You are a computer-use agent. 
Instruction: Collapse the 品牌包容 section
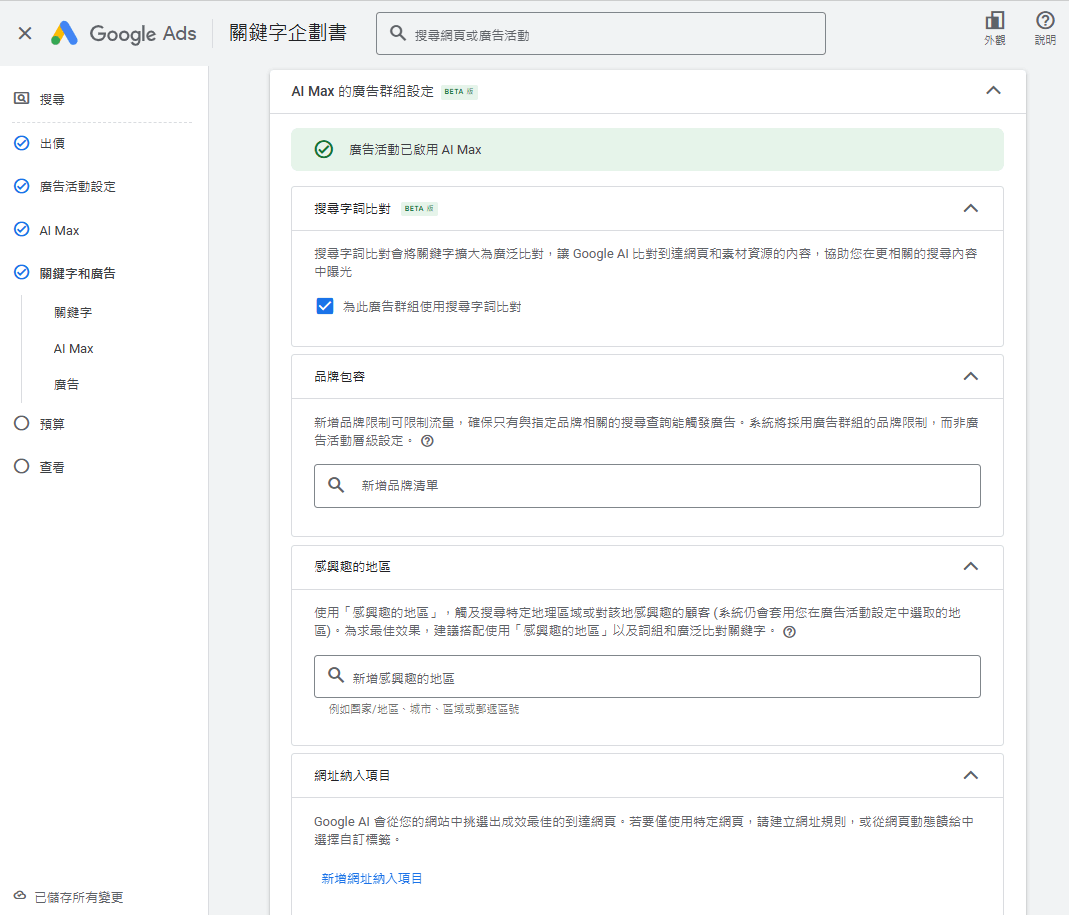(971, 376)
